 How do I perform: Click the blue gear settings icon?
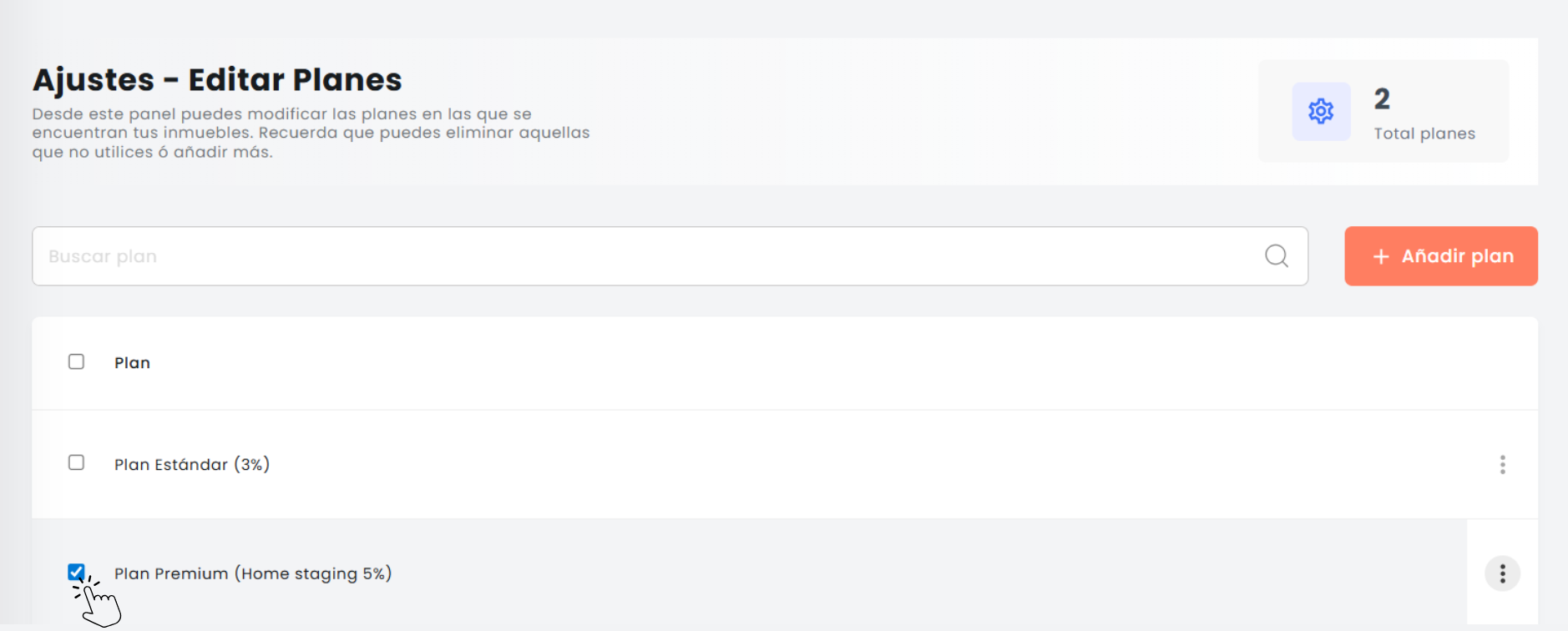point(1321,111)
